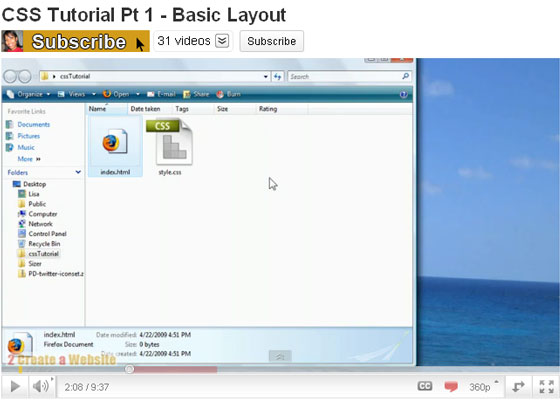Click More favorite links
Viewport: 560px width, 400px height.
click(29, 159)
